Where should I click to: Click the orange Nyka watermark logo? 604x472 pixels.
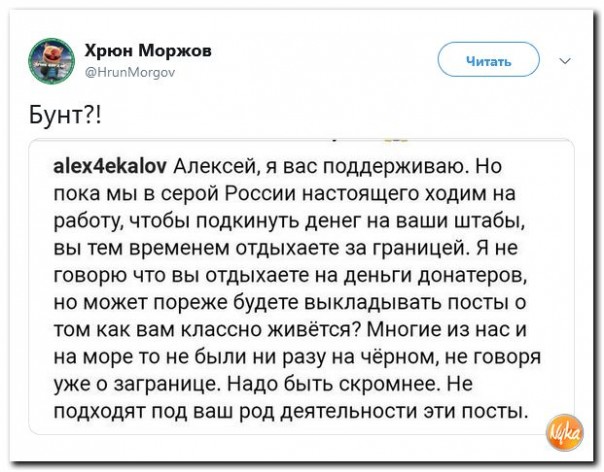point(565,432)
